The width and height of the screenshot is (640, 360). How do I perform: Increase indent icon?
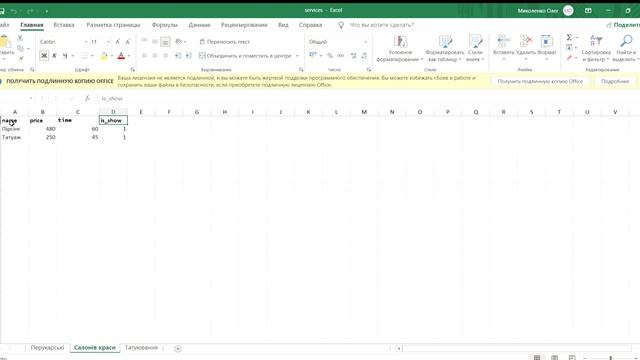click(x=188, y=56)
